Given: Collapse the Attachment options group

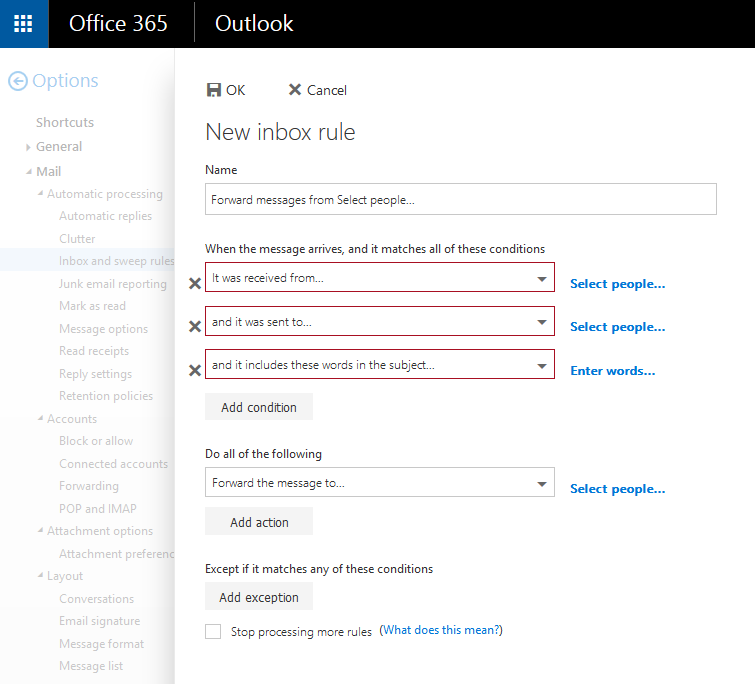Looking at the screenshot, I should click(40, 530).
